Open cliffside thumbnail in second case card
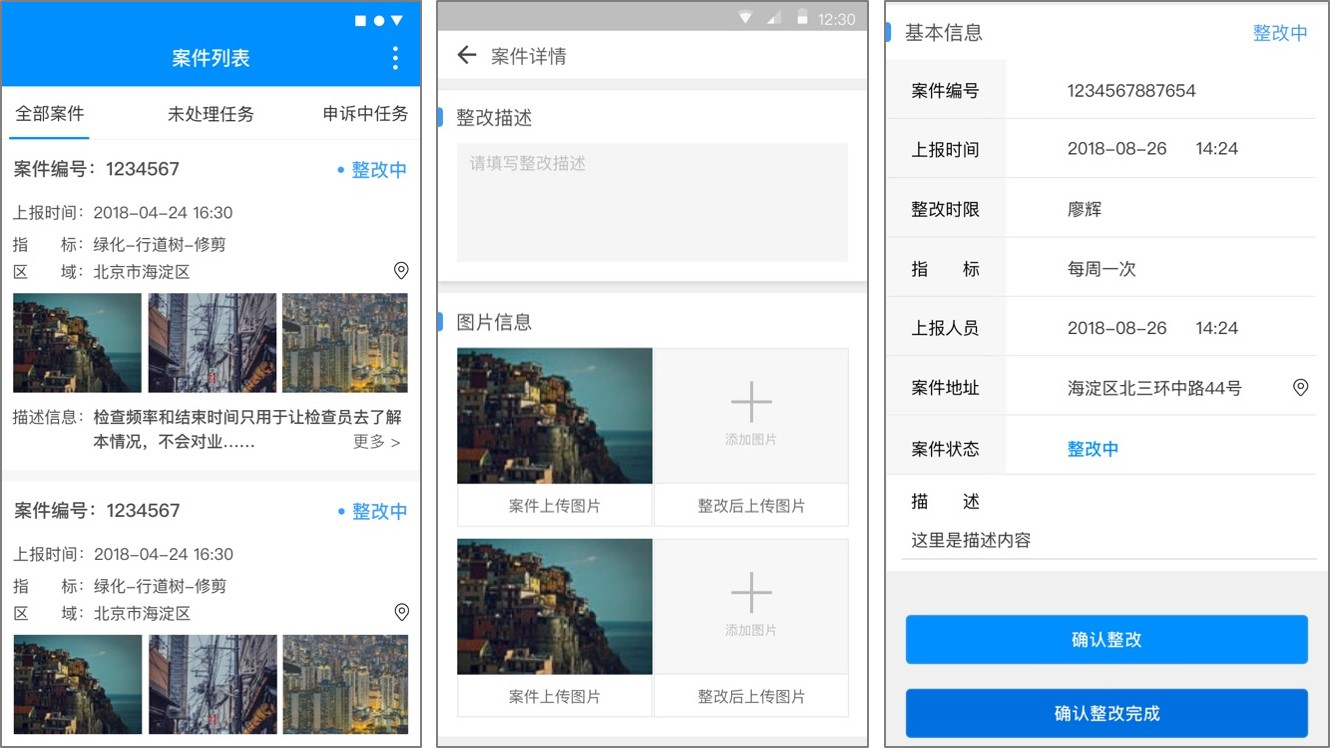This screenshot has height=748, width=1330. click(x=77, y=685)
